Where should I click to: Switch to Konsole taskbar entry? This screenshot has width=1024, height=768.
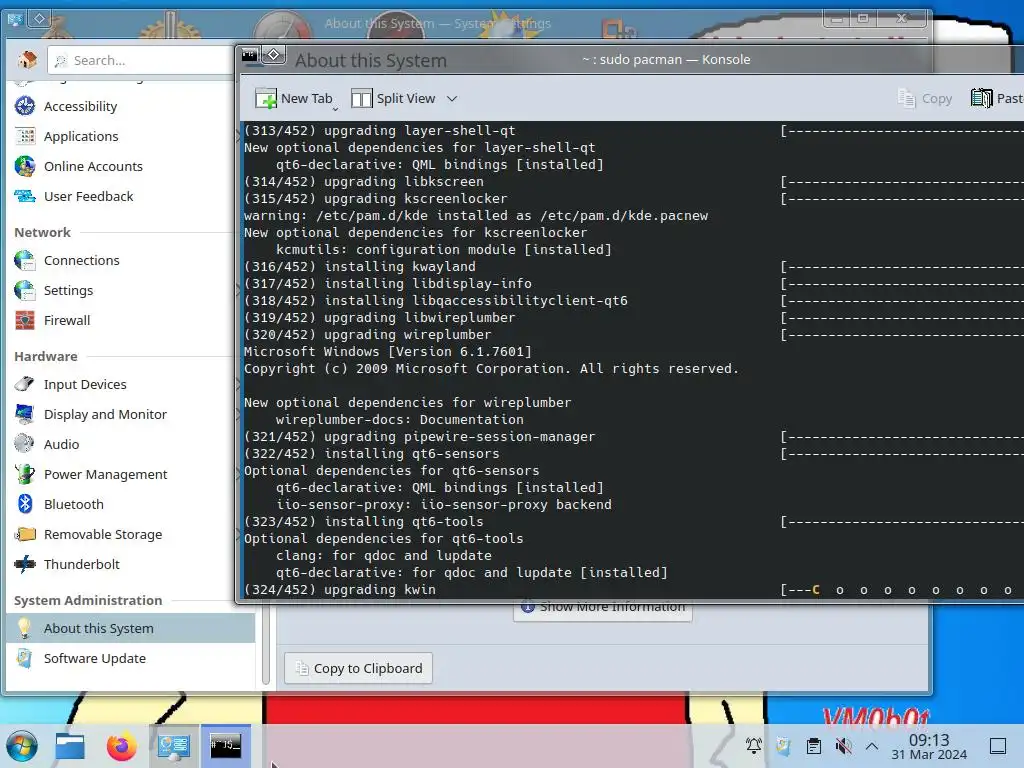tap(225, 746)
